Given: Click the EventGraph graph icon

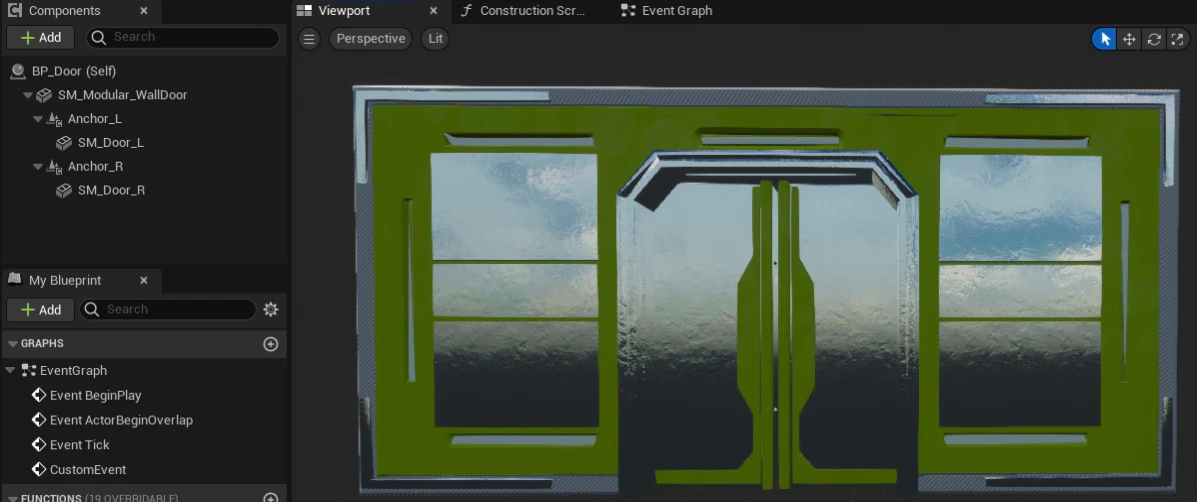Looking at the screenshot, I should point(29,371).
